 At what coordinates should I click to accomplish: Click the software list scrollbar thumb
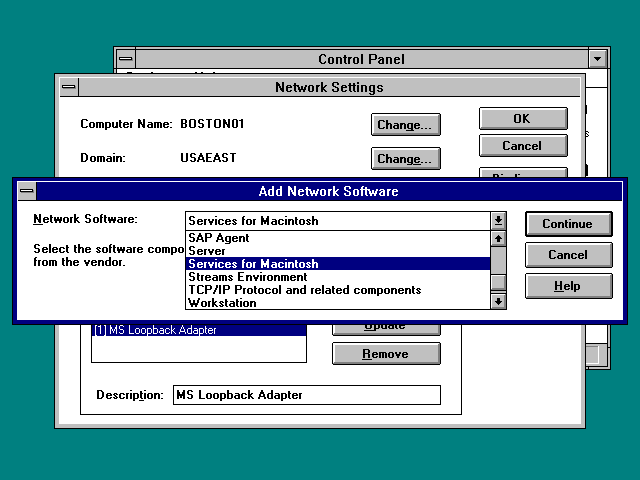498,282
